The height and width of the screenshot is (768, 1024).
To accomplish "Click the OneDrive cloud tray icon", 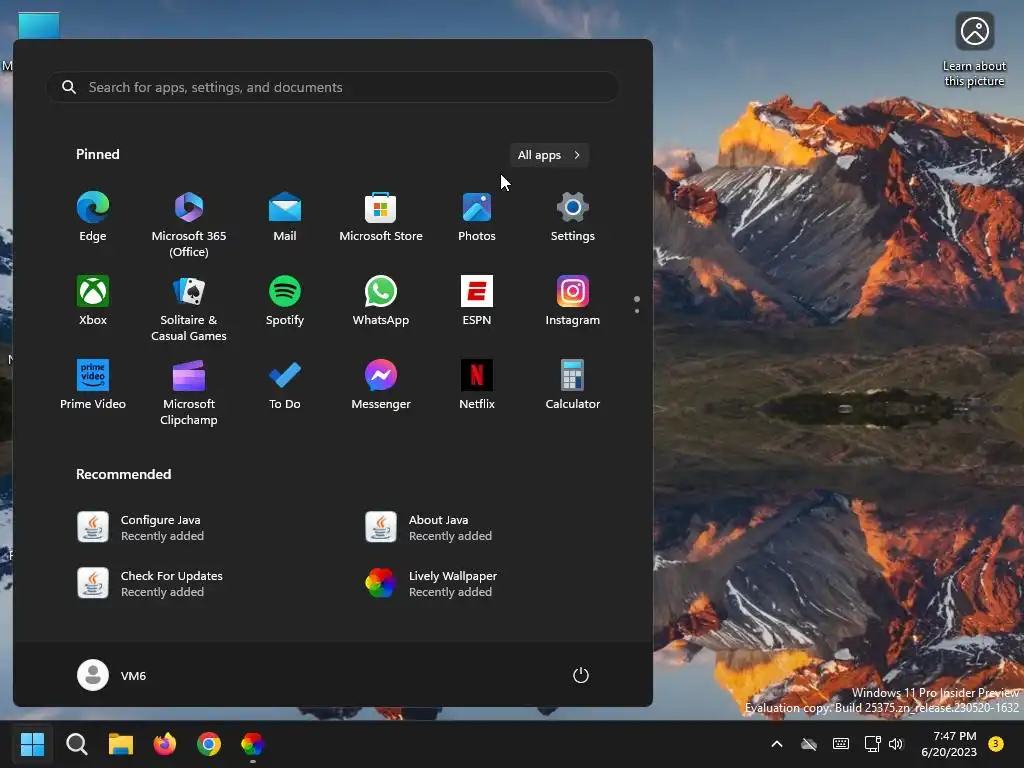I will coord(809,744).
